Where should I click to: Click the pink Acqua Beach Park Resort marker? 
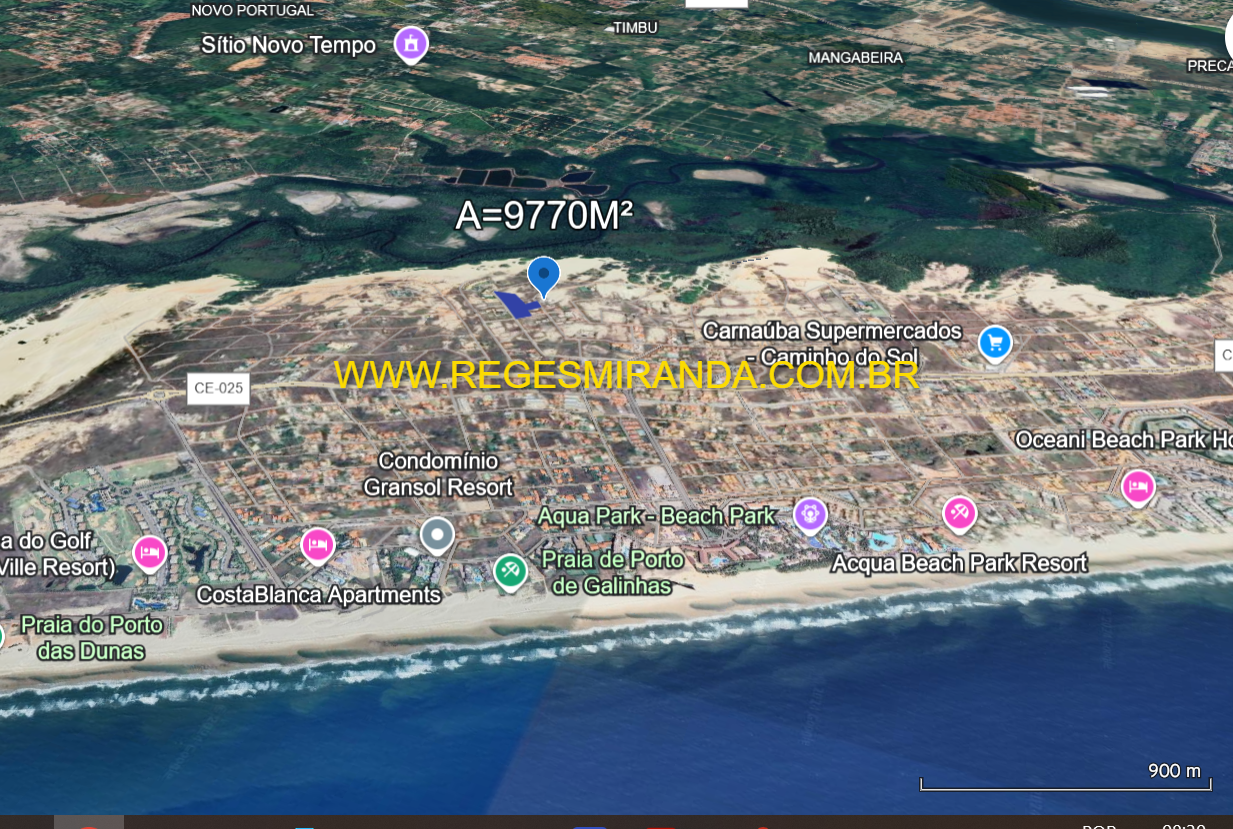click(x=959, y=513)
